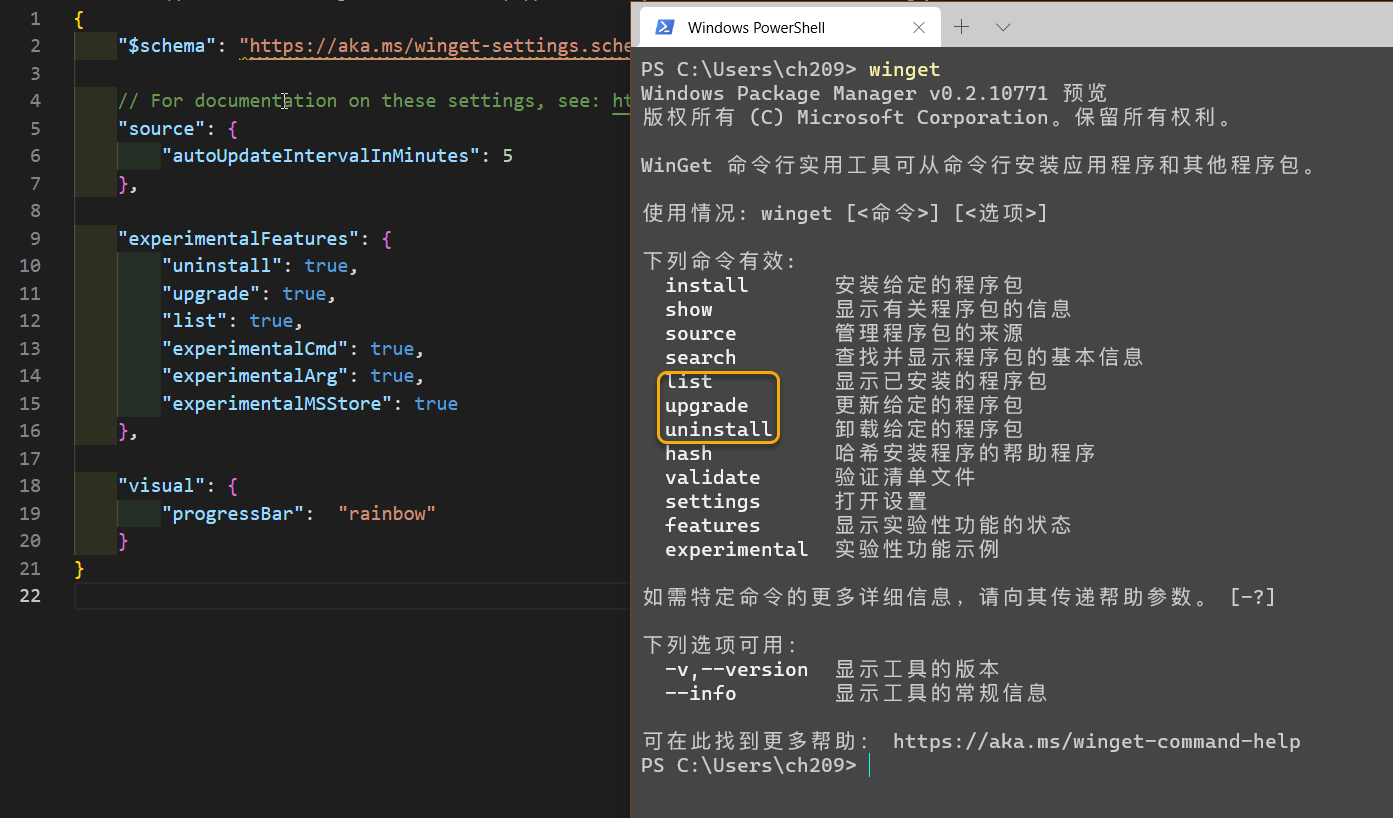
Task: Click the autoUpdateIntervalInMinutes value 5
Action: tap(507, 155)
